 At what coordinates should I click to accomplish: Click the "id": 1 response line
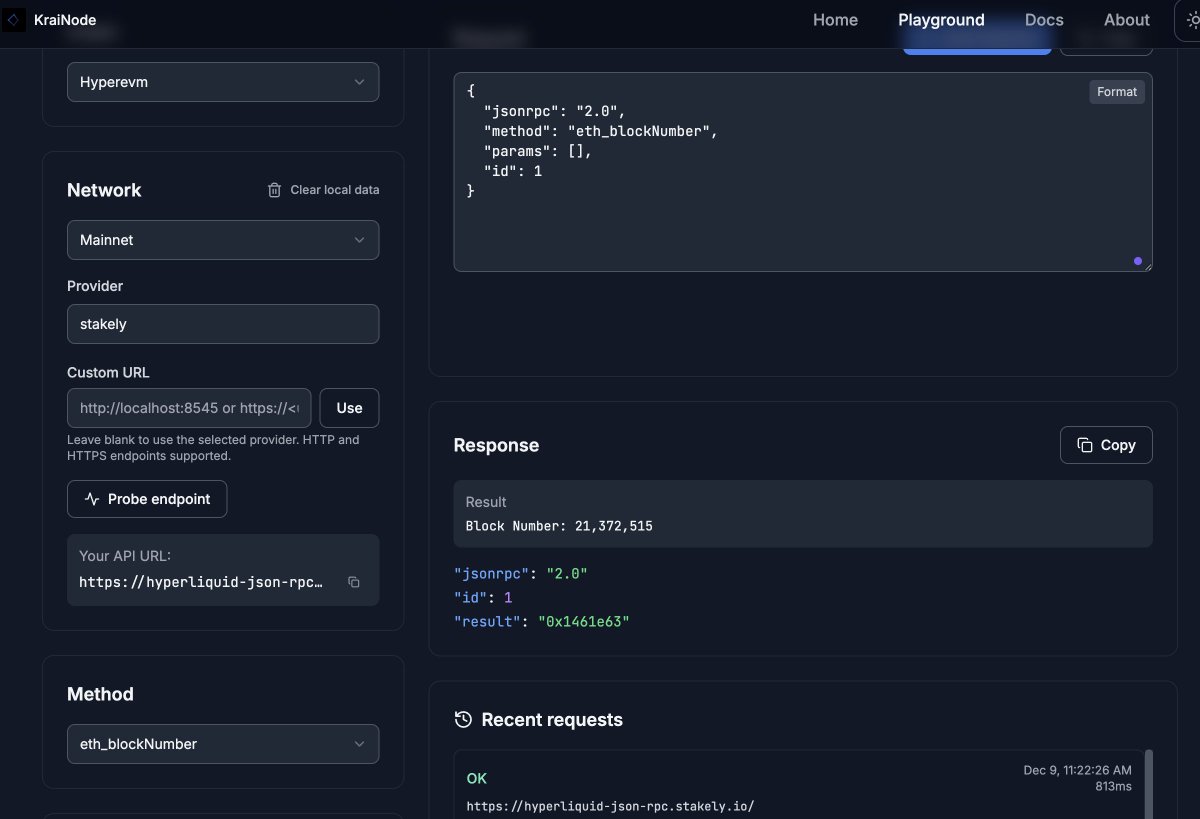483,598
